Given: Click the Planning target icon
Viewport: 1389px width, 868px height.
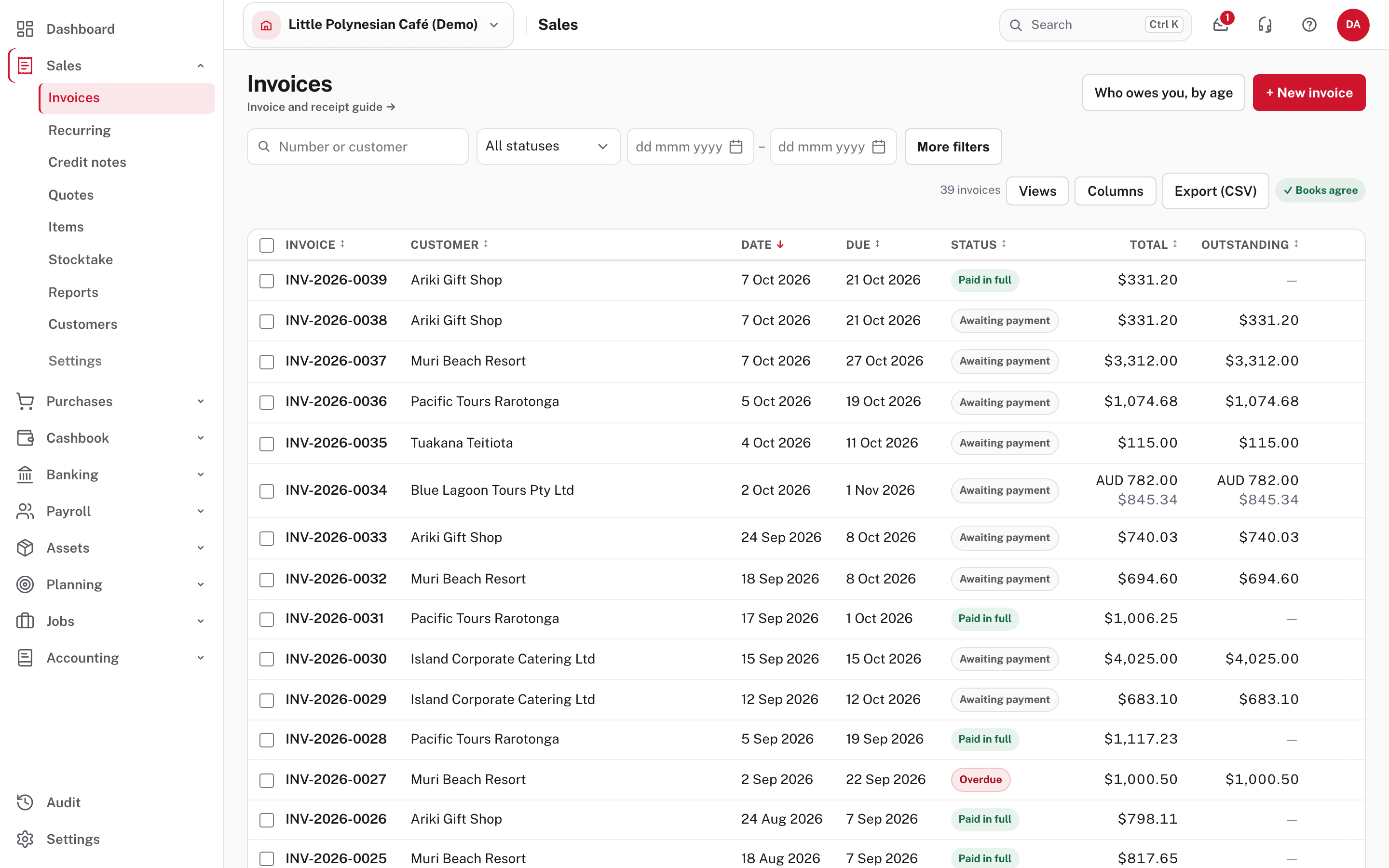Looking at the screenshot, I should click(25, 584).
